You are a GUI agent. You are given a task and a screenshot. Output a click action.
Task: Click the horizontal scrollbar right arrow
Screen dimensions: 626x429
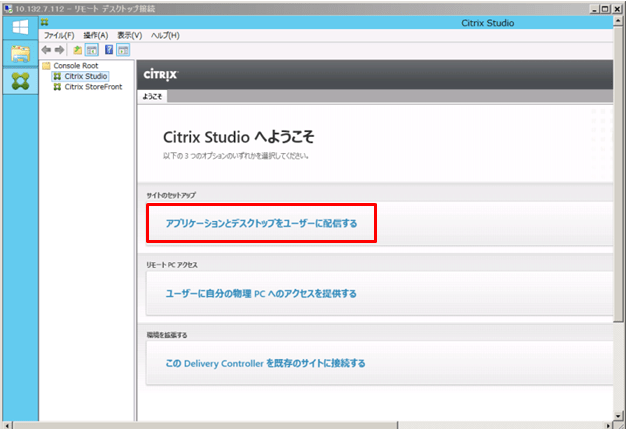point(608,425)
